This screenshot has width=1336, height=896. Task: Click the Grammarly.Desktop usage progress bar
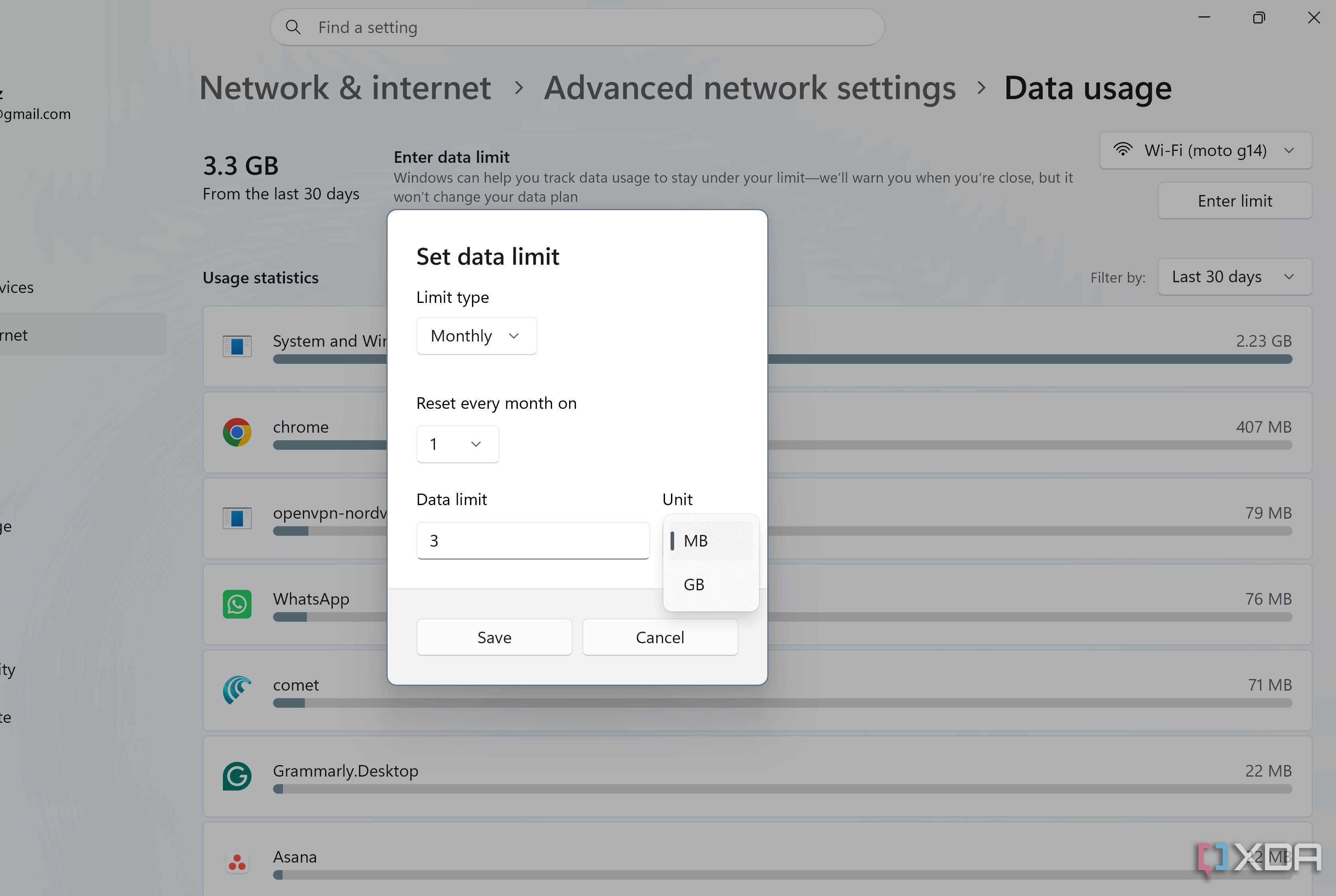click(x=782, y=789)
